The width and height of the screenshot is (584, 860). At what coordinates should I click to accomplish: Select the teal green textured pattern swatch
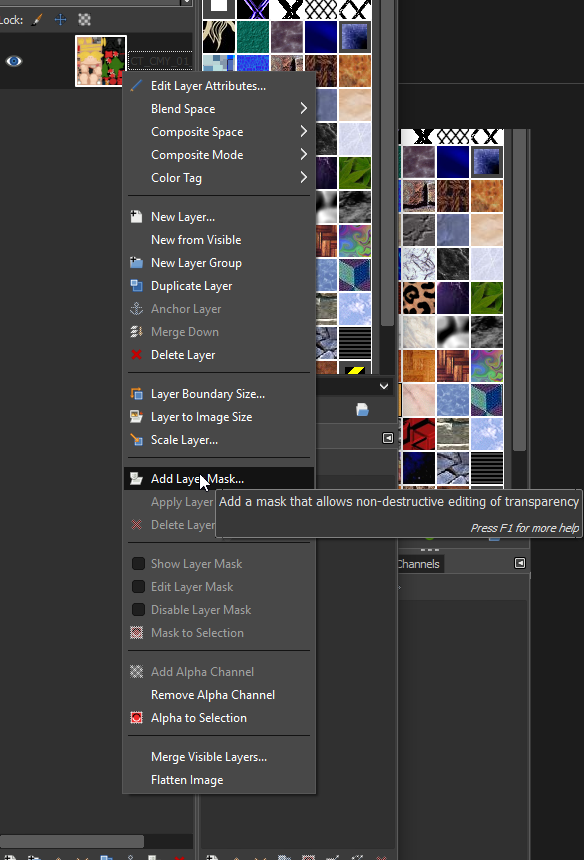[x=253, y=37]
